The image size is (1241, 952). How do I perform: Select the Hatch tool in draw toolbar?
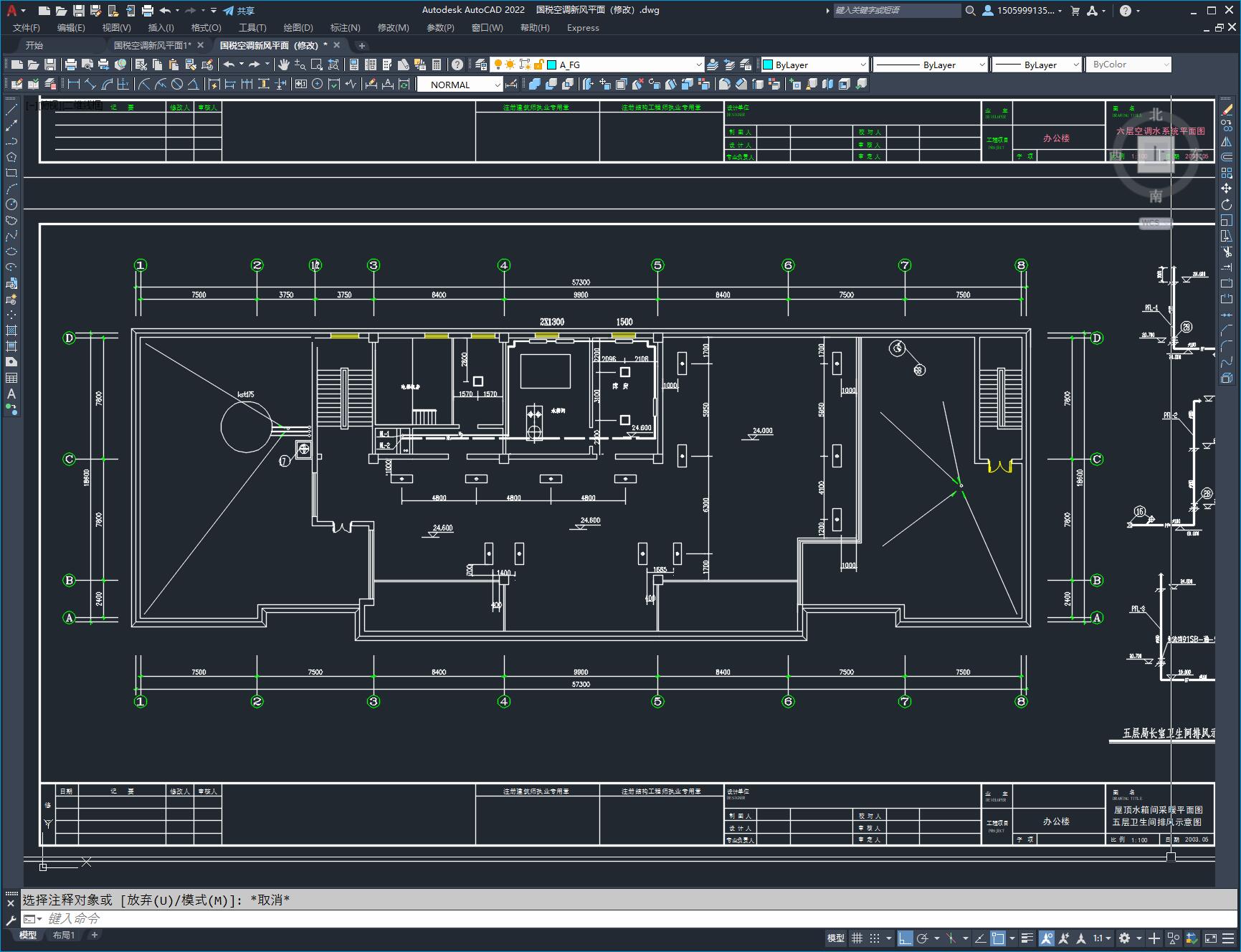(11, 330)
